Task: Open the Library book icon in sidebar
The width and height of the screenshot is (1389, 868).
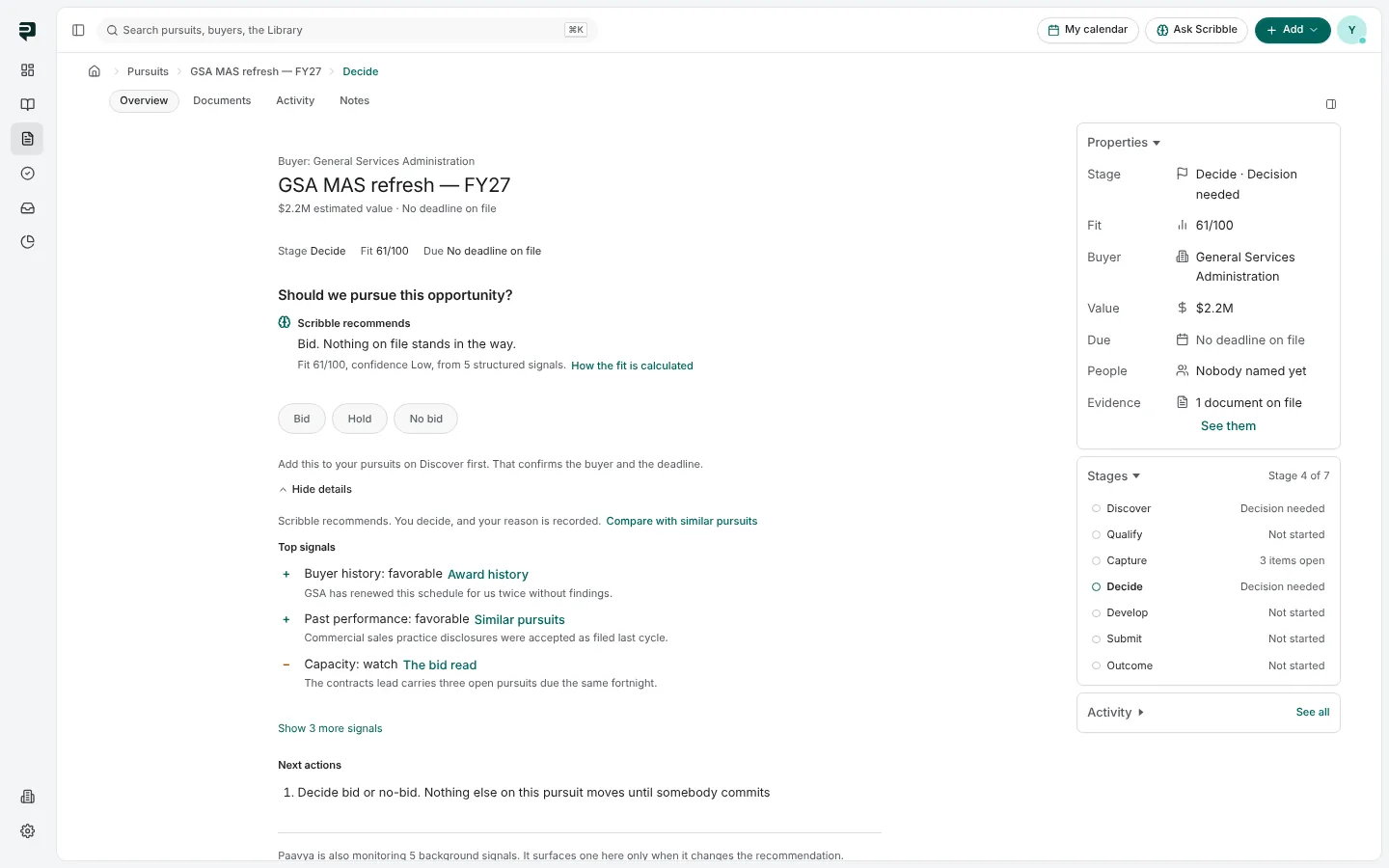Action: 27,104
